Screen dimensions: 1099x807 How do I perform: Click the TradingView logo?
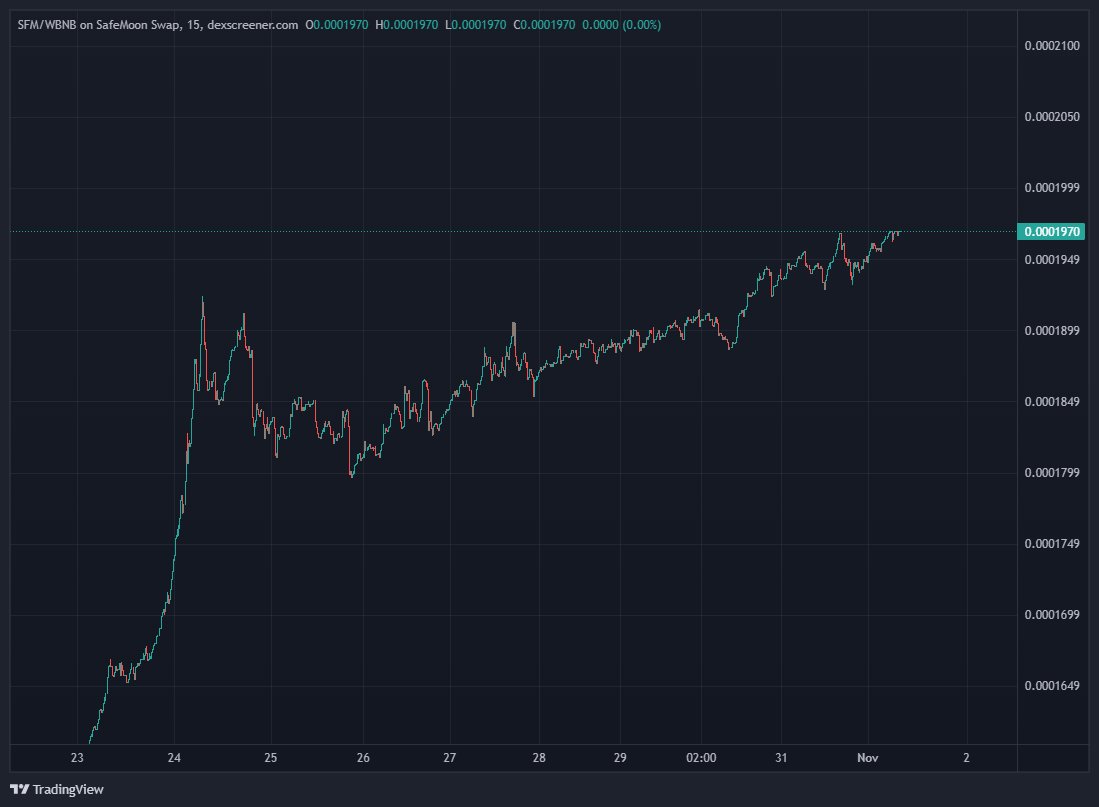coord(57,789)
